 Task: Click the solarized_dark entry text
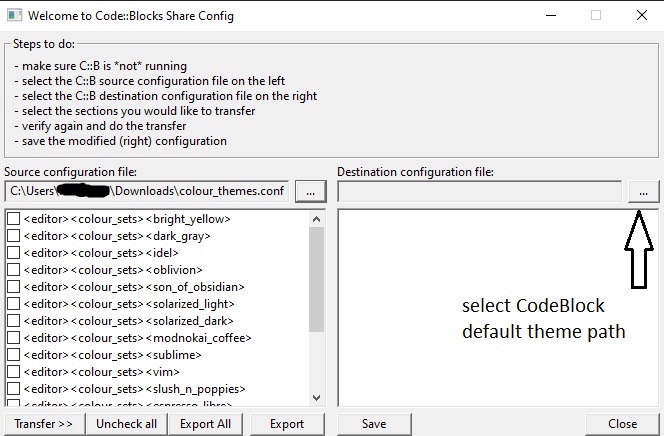129,321
